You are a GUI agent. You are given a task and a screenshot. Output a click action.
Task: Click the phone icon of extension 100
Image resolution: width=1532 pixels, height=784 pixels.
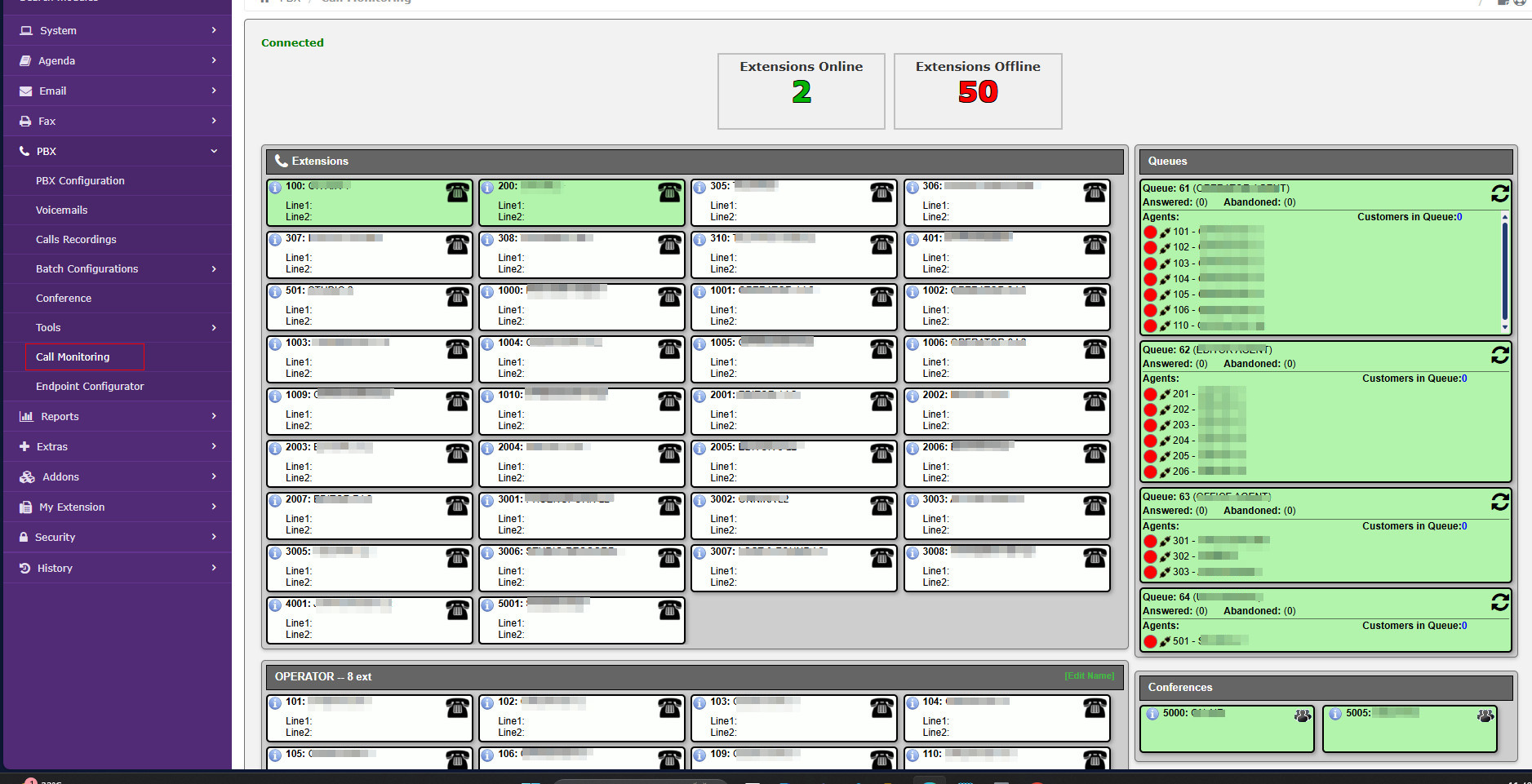457,193
